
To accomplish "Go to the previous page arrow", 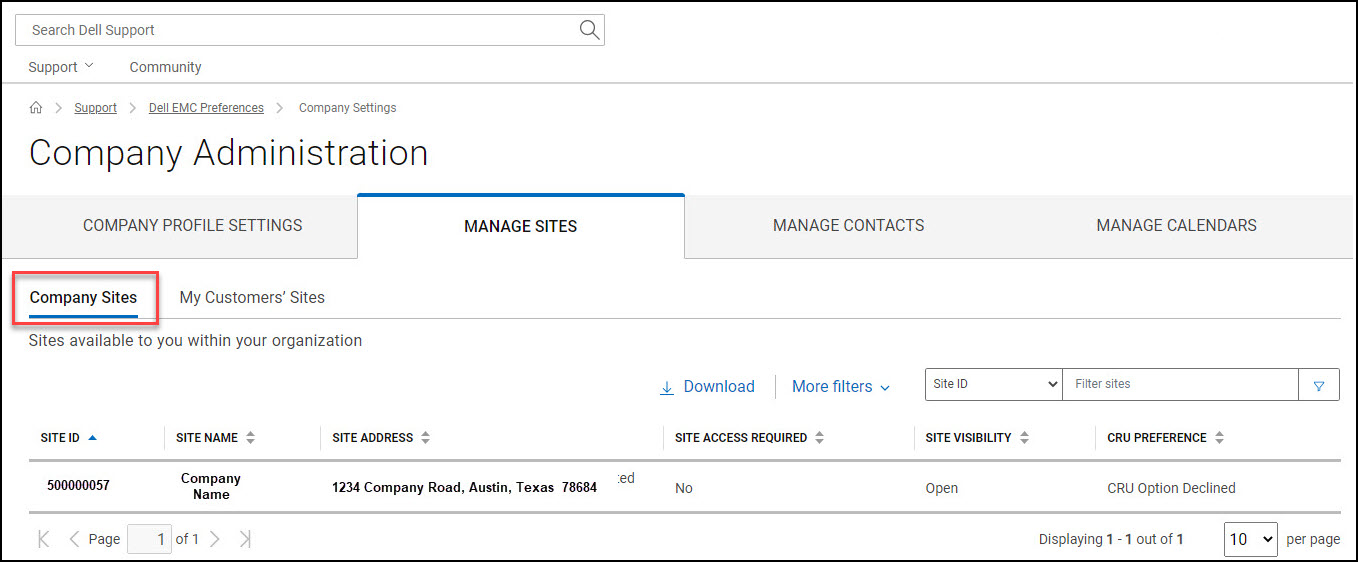I will click(74, 539).
